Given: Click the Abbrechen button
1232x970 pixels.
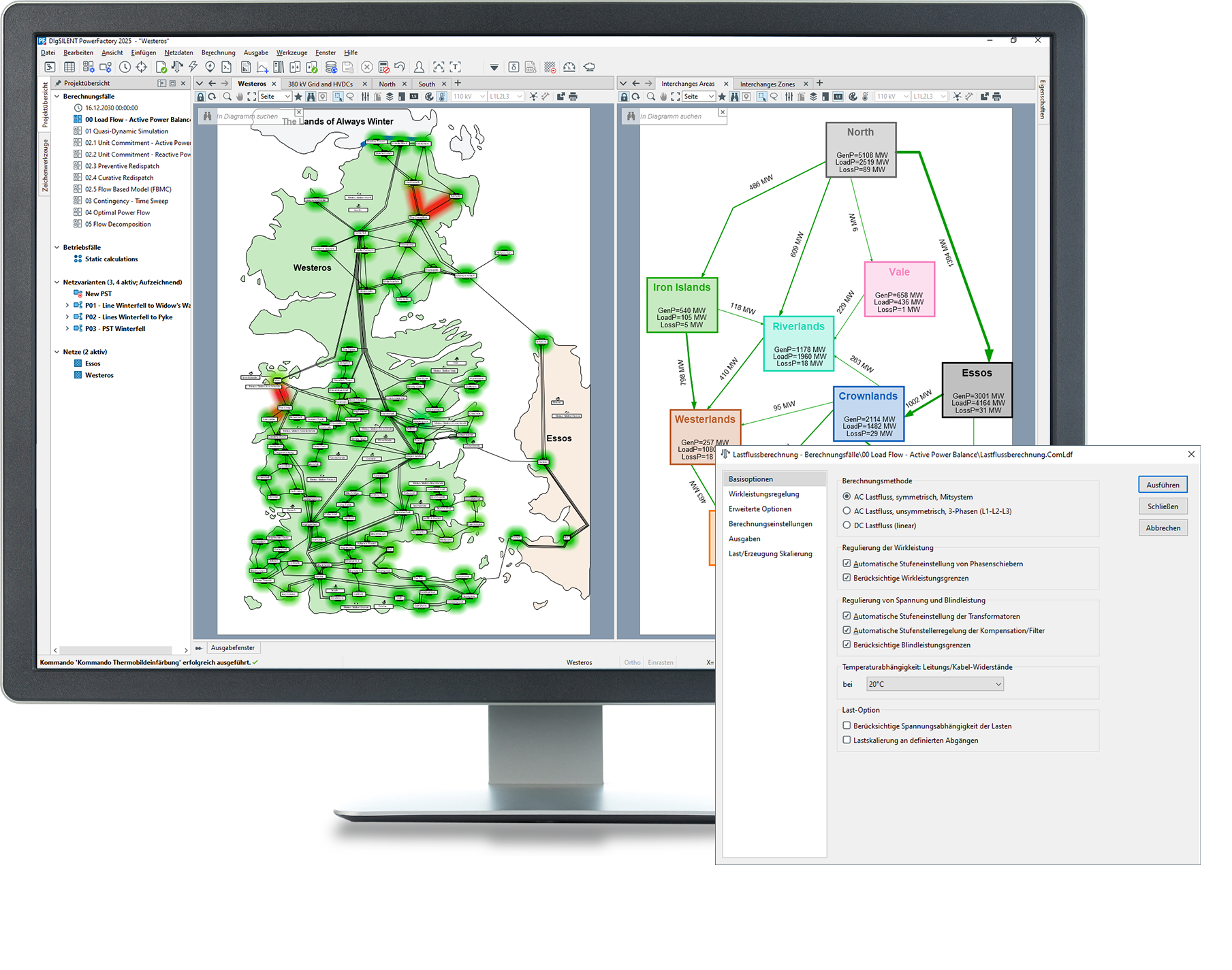Looking at the screenshot, I should click(x=1163, y=528).
